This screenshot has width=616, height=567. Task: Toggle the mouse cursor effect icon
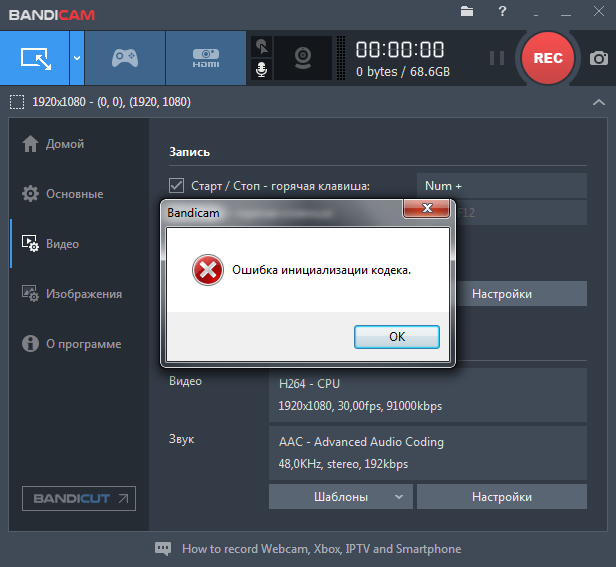click(261, 47)
